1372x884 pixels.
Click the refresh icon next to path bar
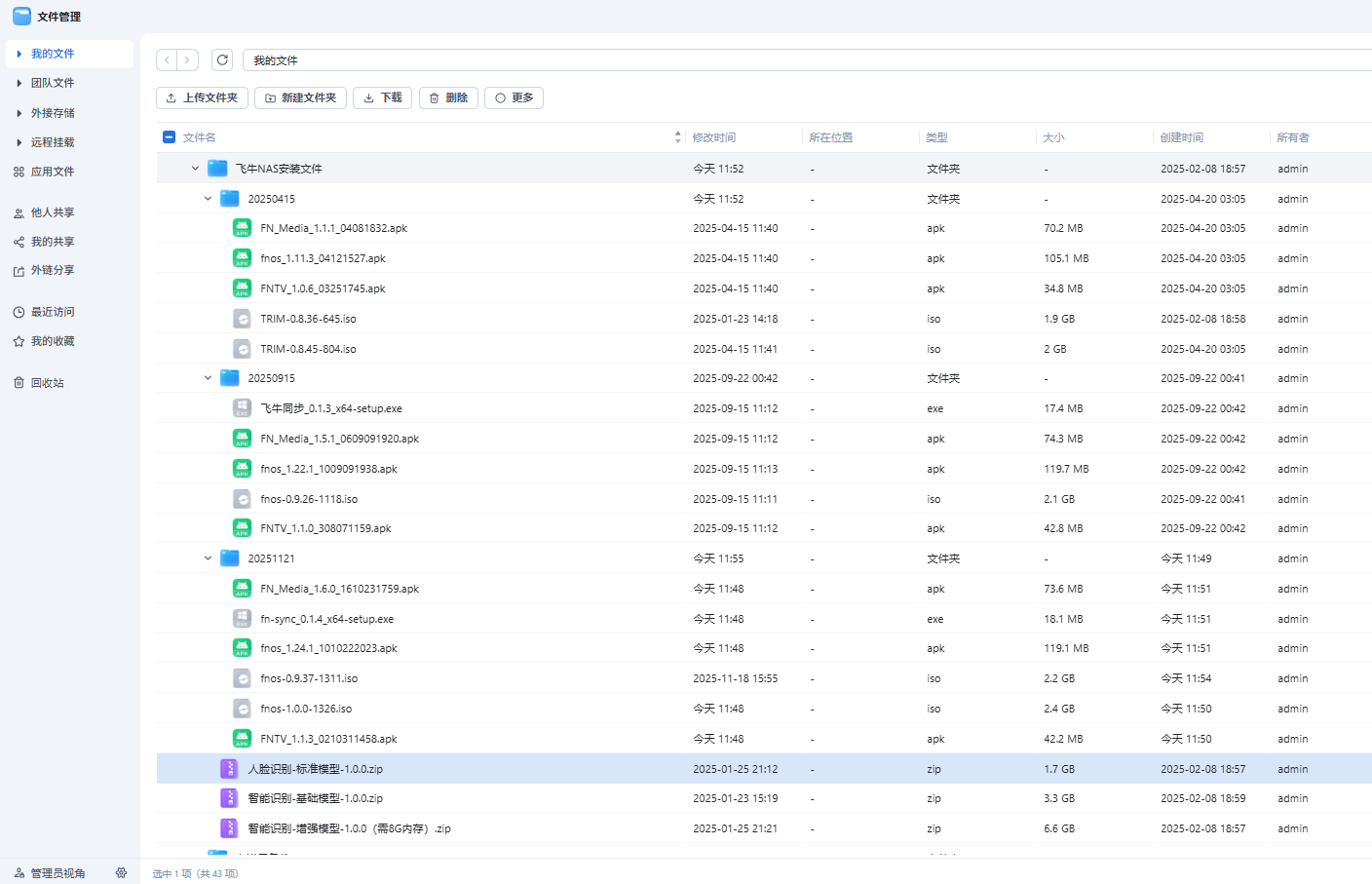tap(222, 60)
